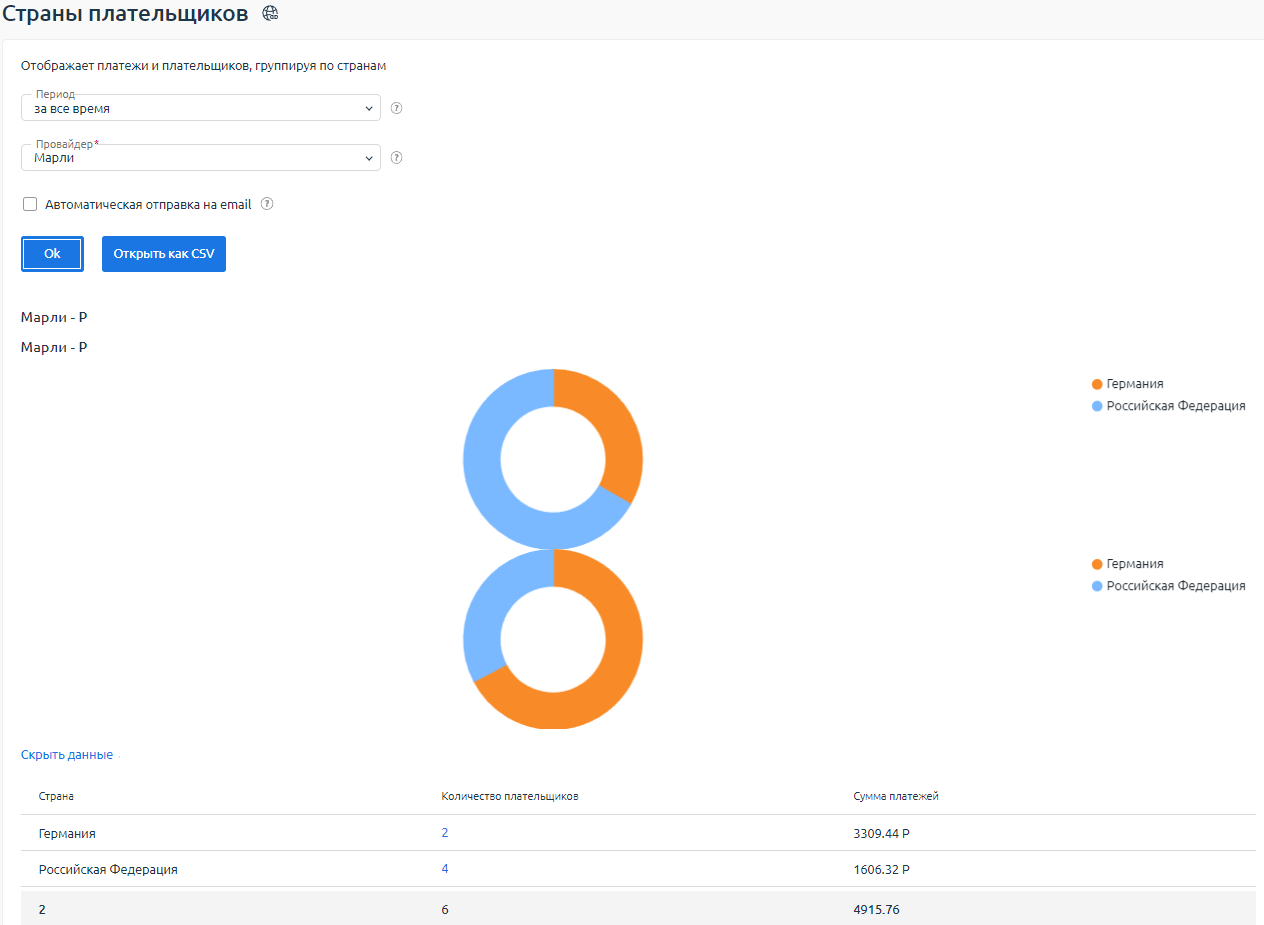
Task: Open payer count link for Российская Федерация
Action: (x=445, y=869)
